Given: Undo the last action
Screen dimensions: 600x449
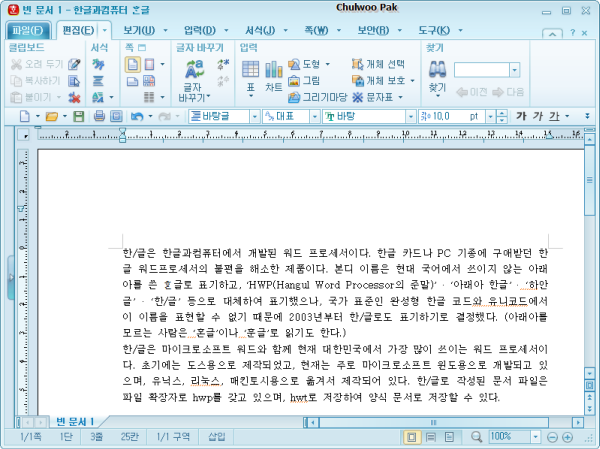Looking at the screenshot, I should (x=137, y=116).
